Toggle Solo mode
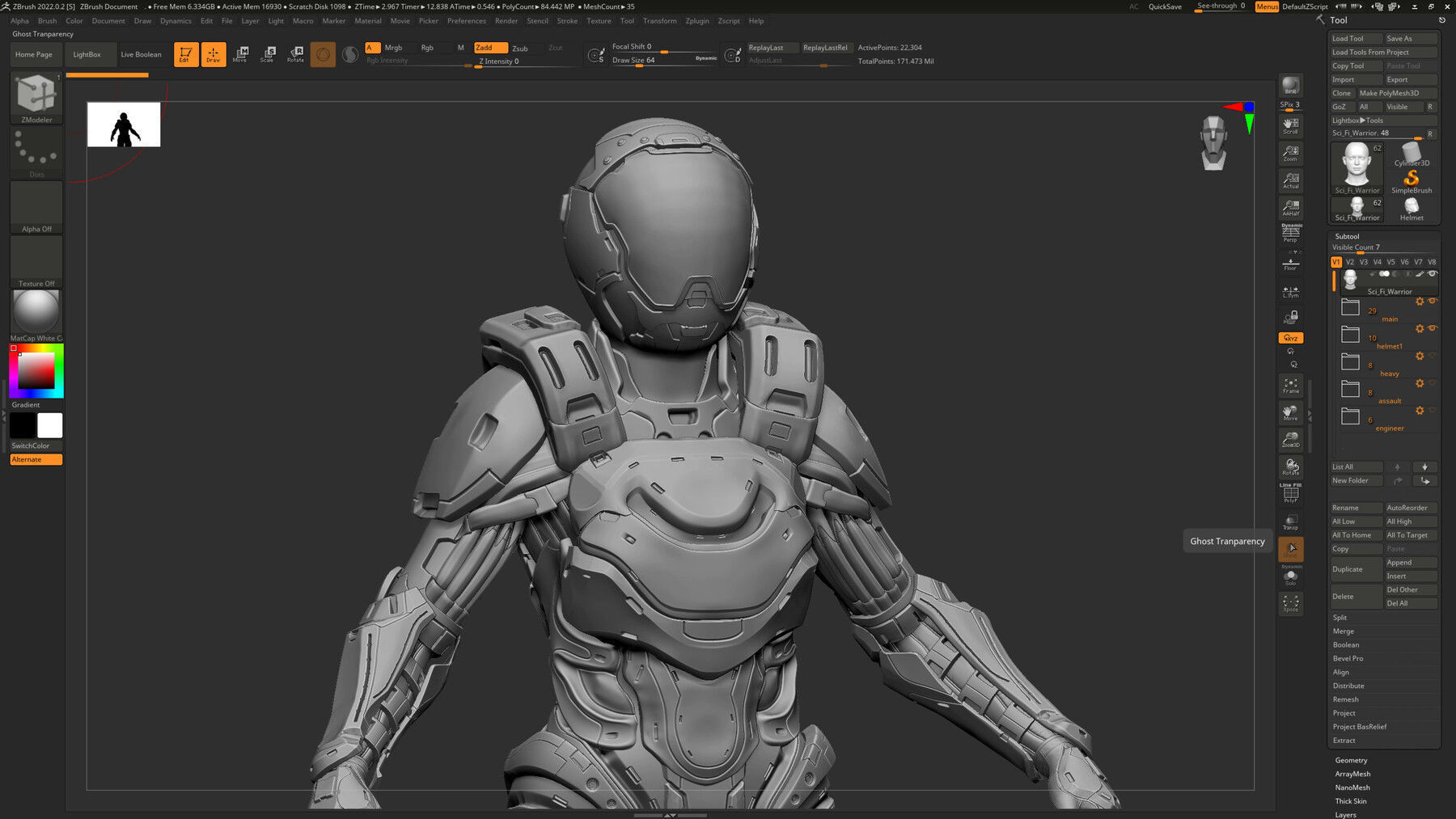 pyautogui.click(x=1291, y=576)
